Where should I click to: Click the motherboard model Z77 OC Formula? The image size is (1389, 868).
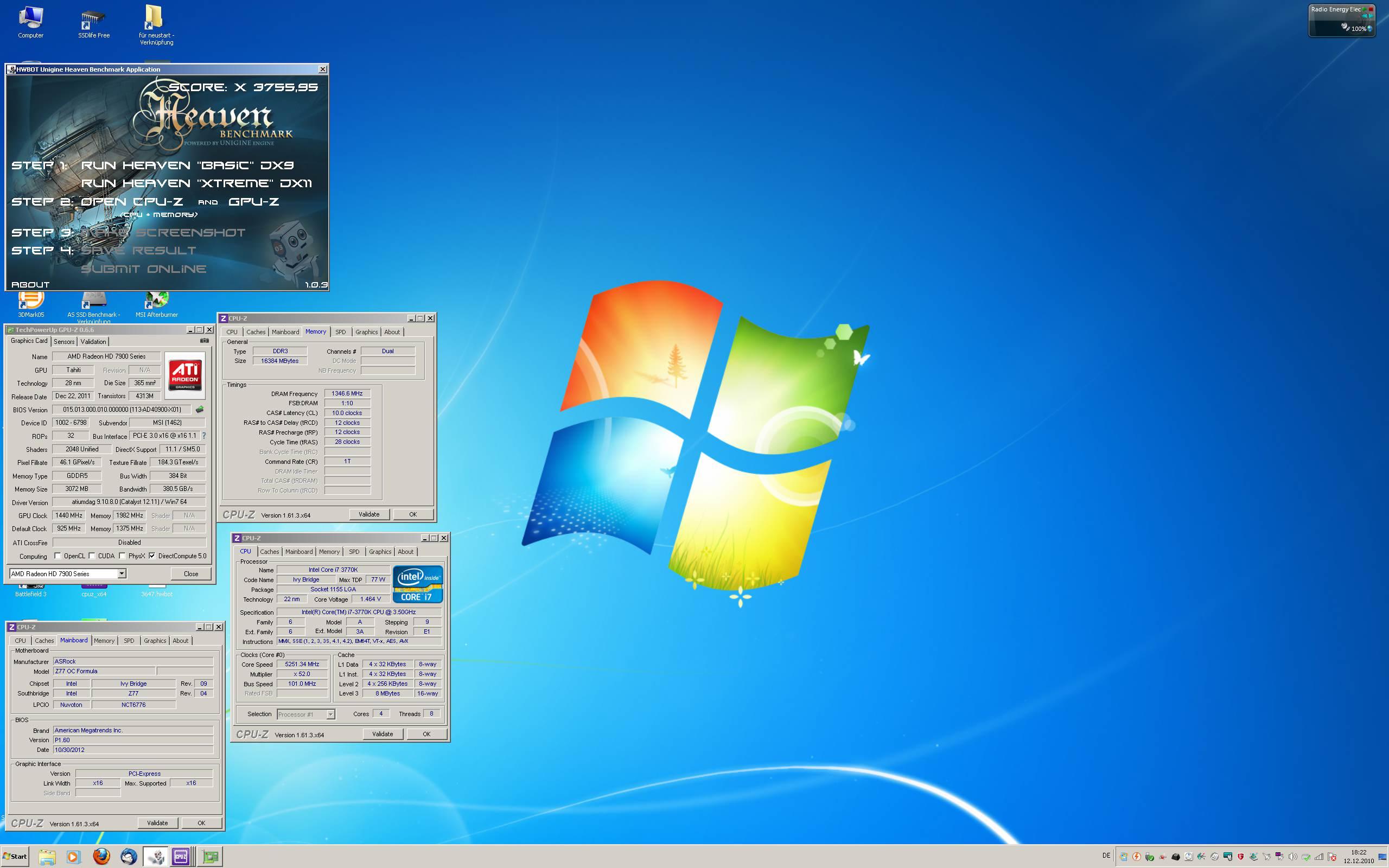104,671
